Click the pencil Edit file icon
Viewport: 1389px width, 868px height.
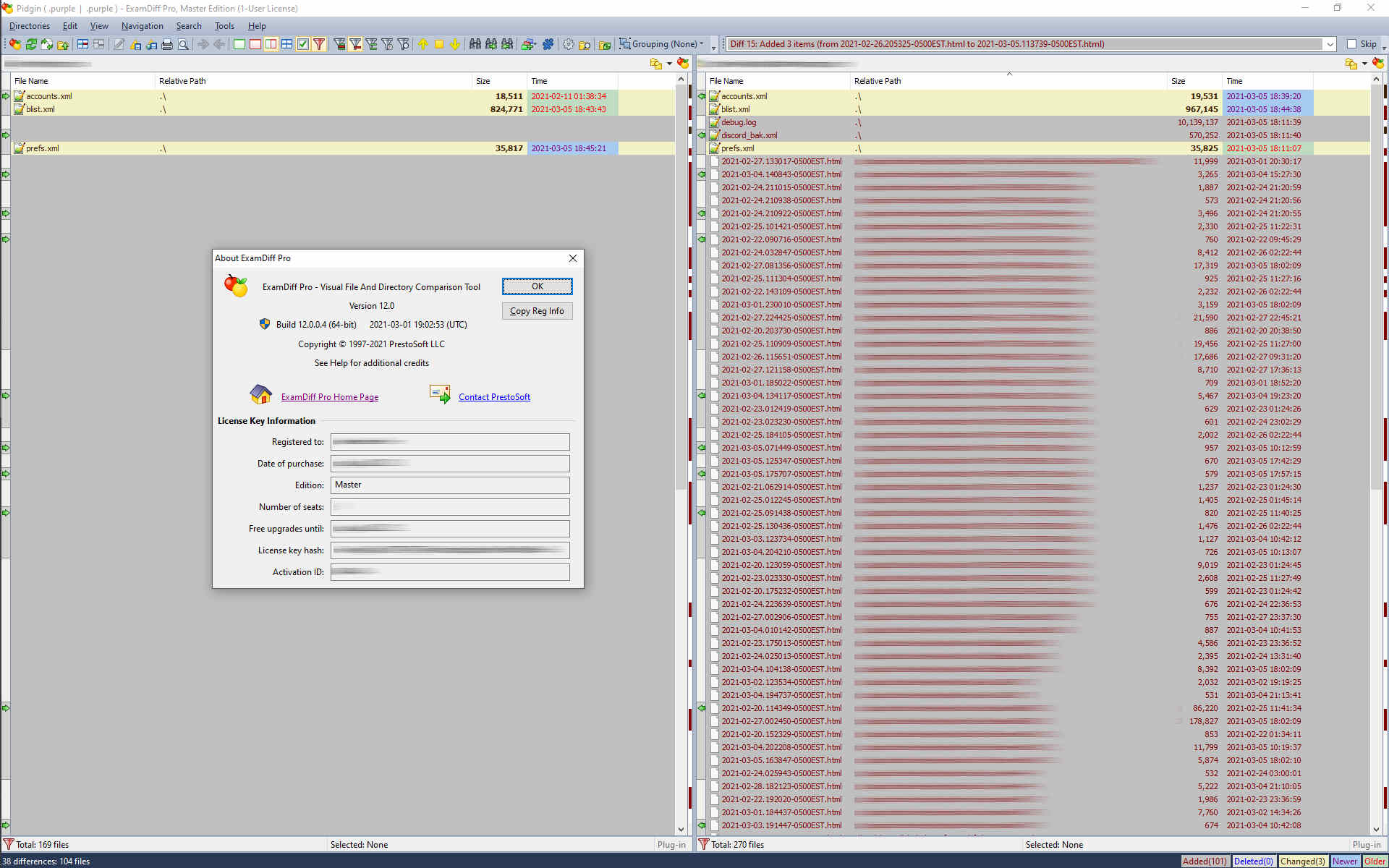[x=119, y=44]
